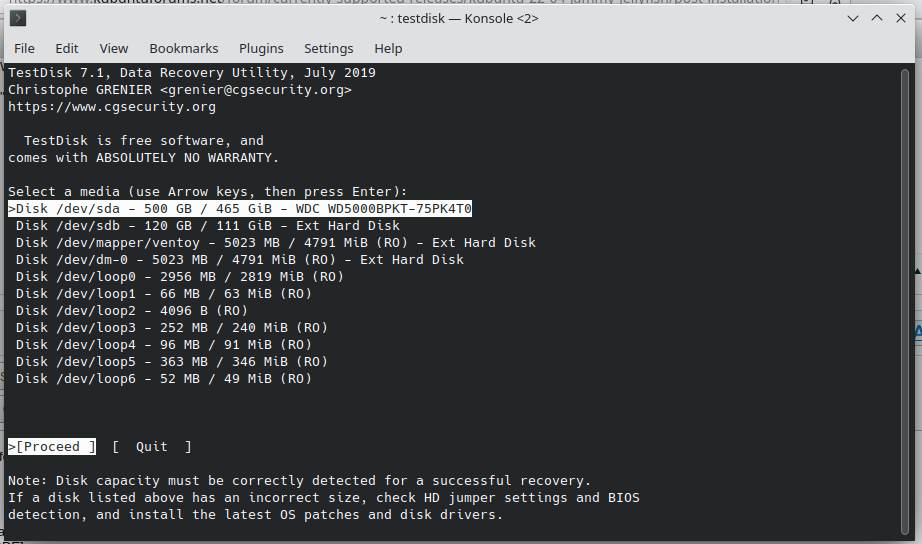This screenshot has width=922, height=544.
Task: Open the Bookmarks menu
Action: click(184, 48)
